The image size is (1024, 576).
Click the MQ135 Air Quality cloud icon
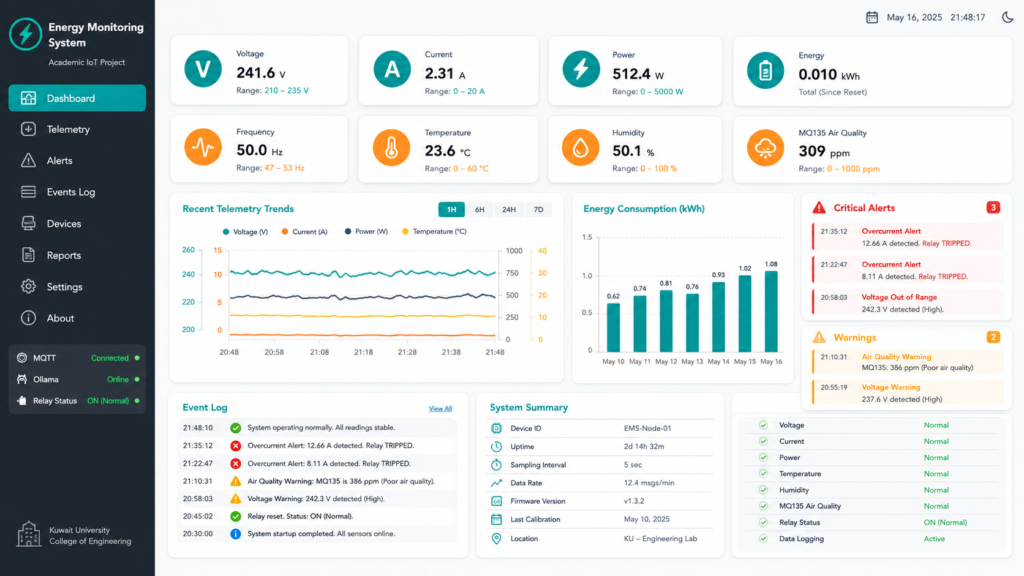[x=765, y=148]
